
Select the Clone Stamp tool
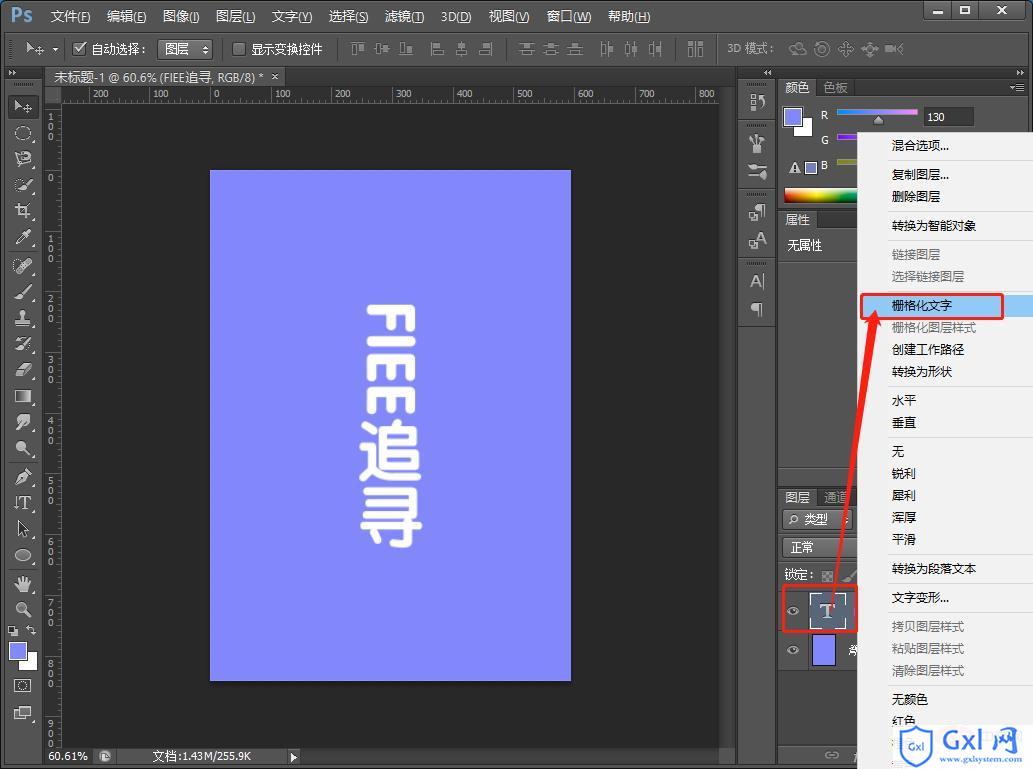(23, 318)
